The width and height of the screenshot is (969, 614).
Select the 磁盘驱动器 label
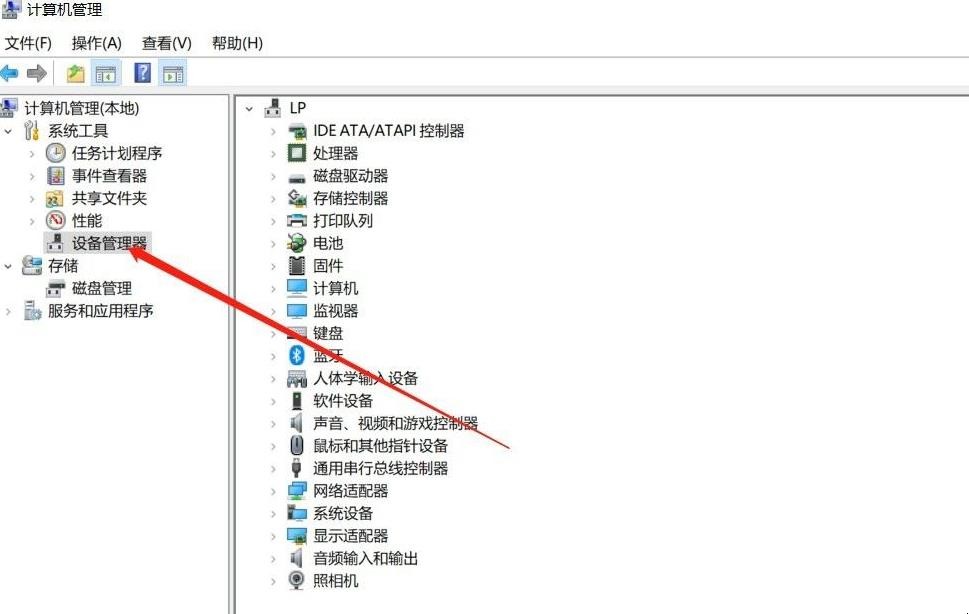pos(350,176)
